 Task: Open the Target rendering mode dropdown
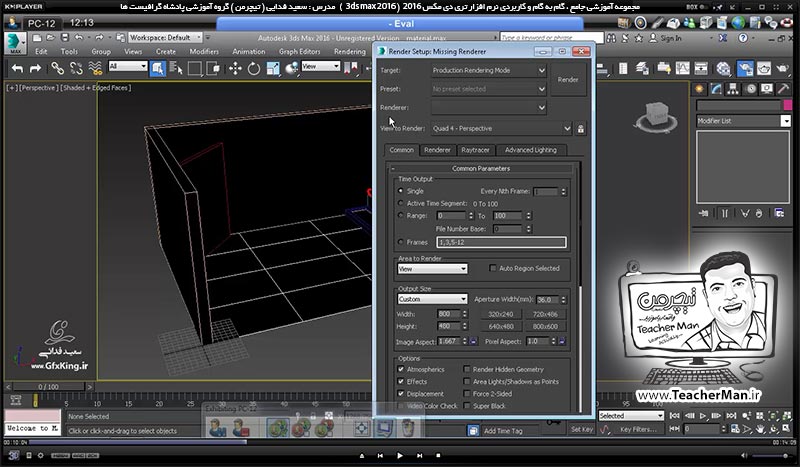point(488,70)
